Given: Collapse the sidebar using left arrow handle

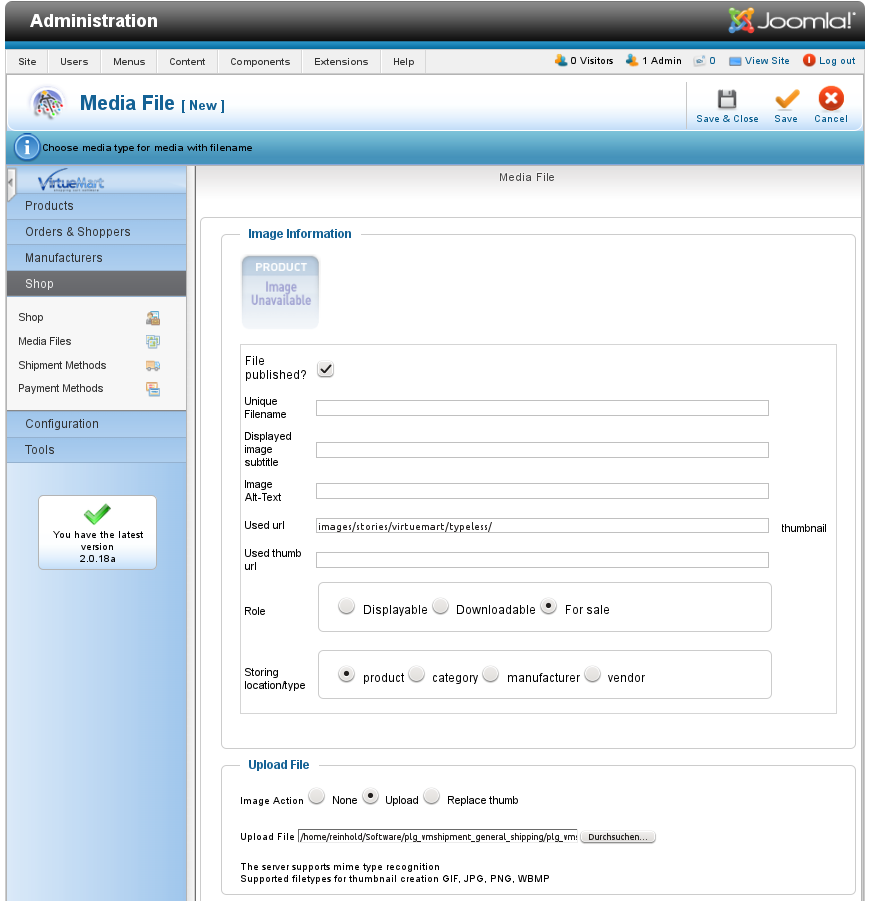Looking at the screenshot, I should click(11, 183).
